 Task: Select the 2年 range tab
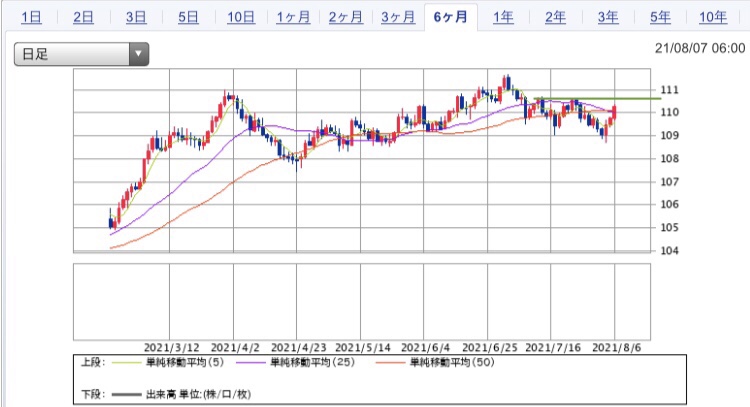click(555, 18)
